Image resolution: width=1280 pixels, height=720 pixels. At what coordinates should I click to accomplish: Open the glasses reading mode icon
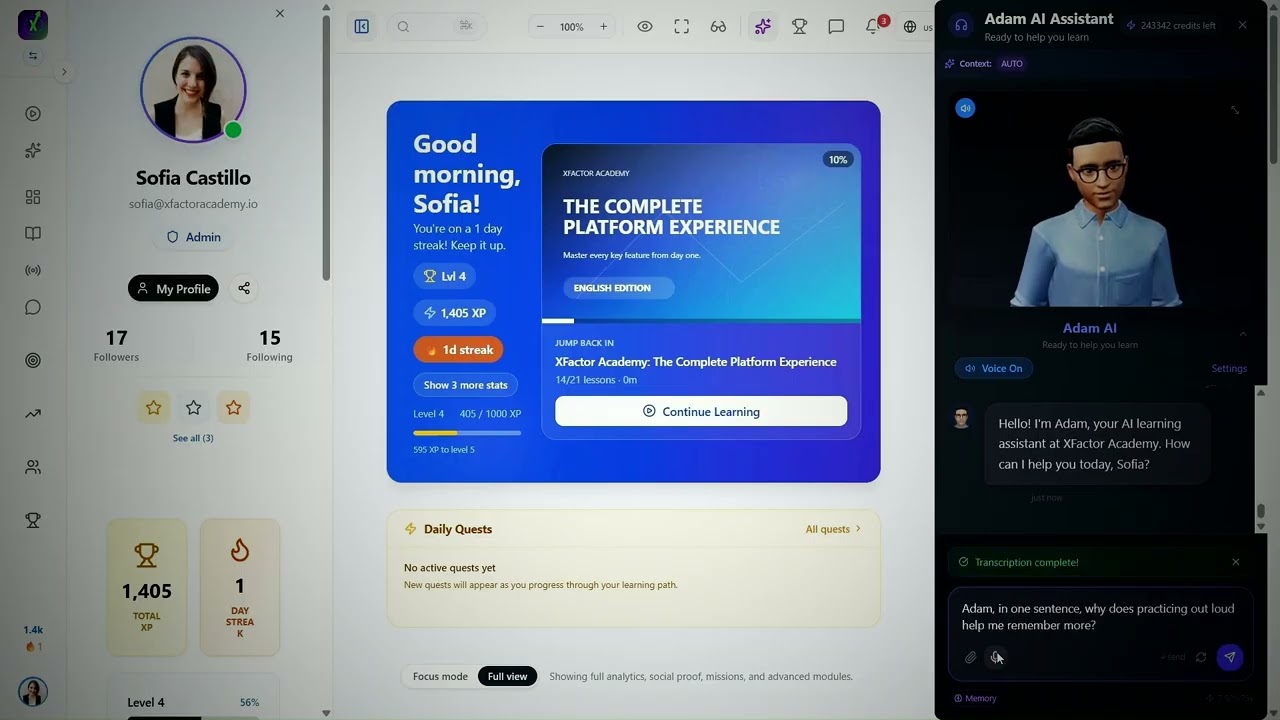(718, 27)
